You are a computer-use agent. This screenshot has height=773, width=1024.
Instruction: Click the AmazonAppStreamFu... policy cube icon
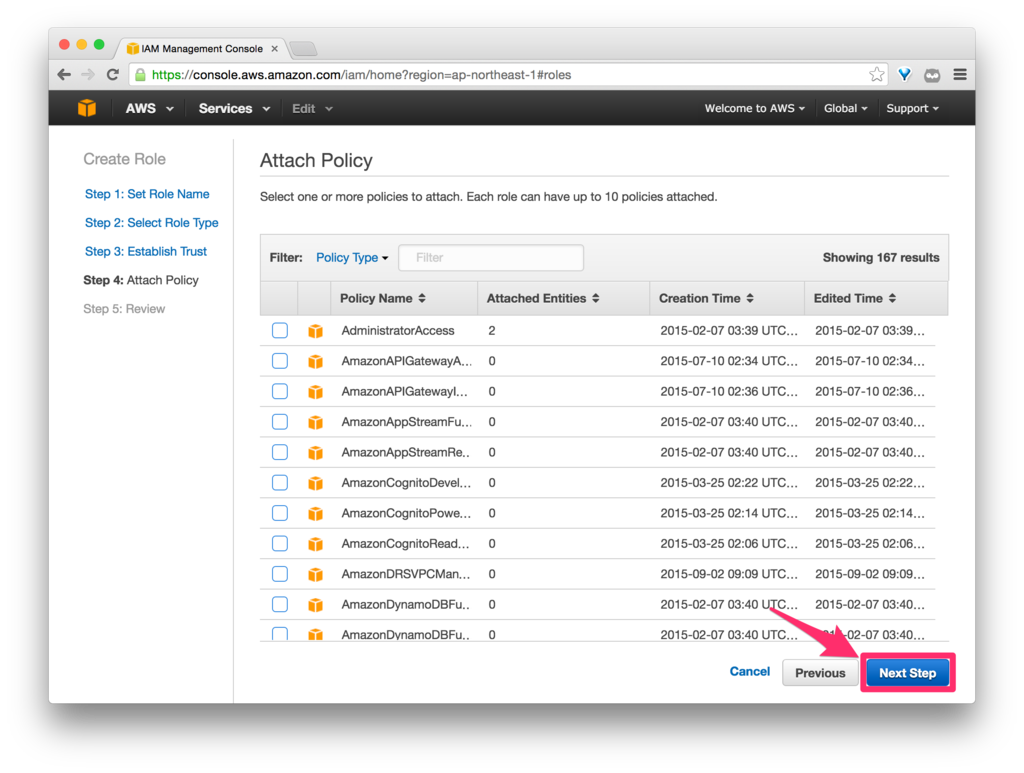coord(315,422)
